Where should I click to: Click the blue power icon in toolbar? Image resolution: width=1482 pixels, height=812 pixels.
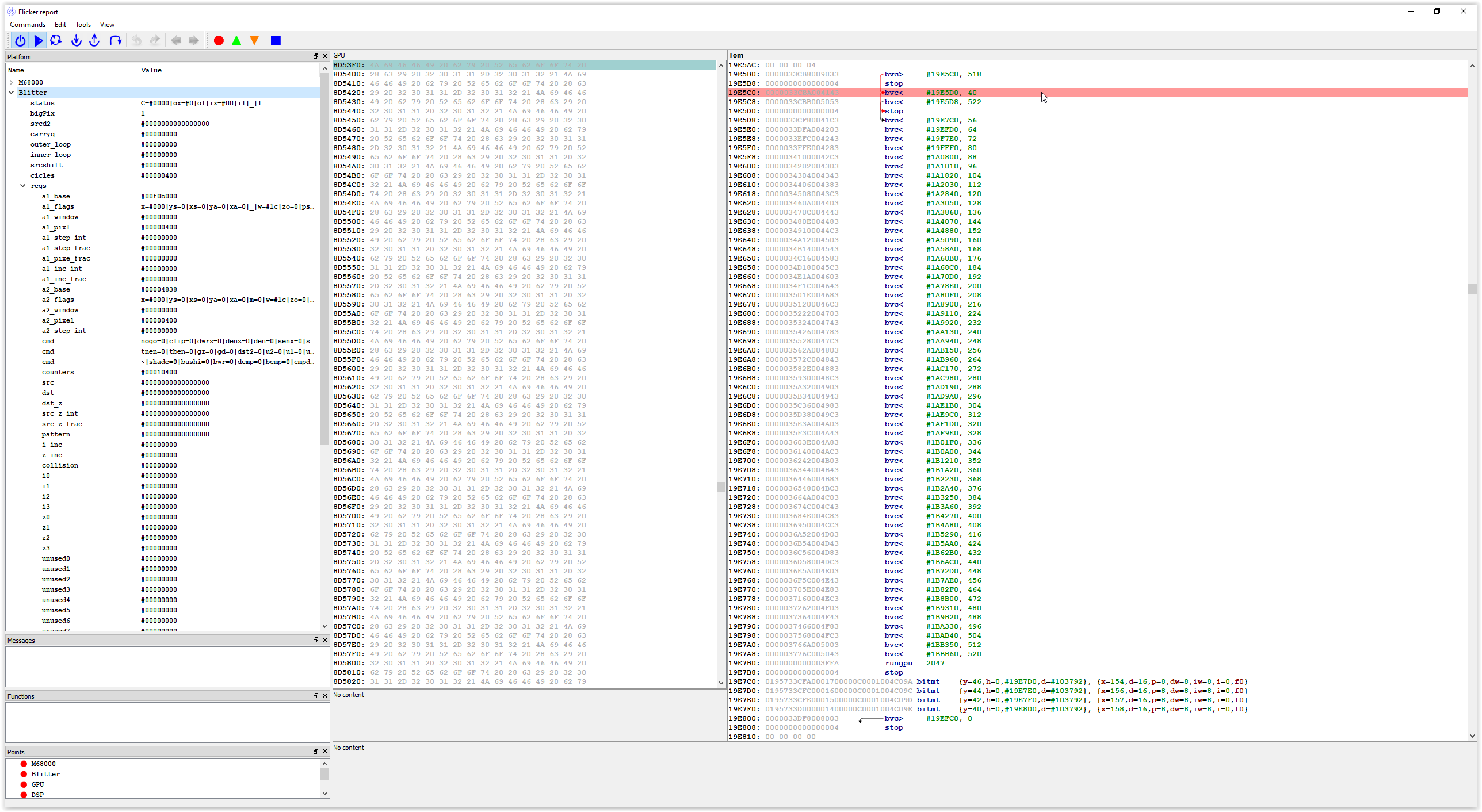coord(20,40)
